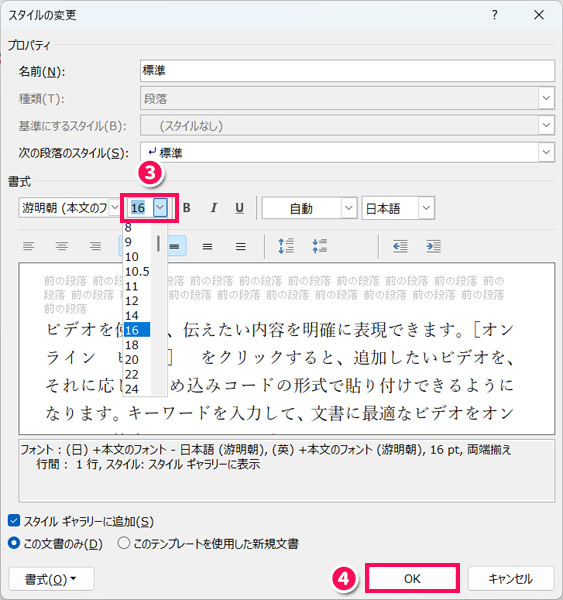Image resolution: width=563 pixels, height=600 pixels.
Task: Choose font size 10.5 from list
Action: click(137, 271)
